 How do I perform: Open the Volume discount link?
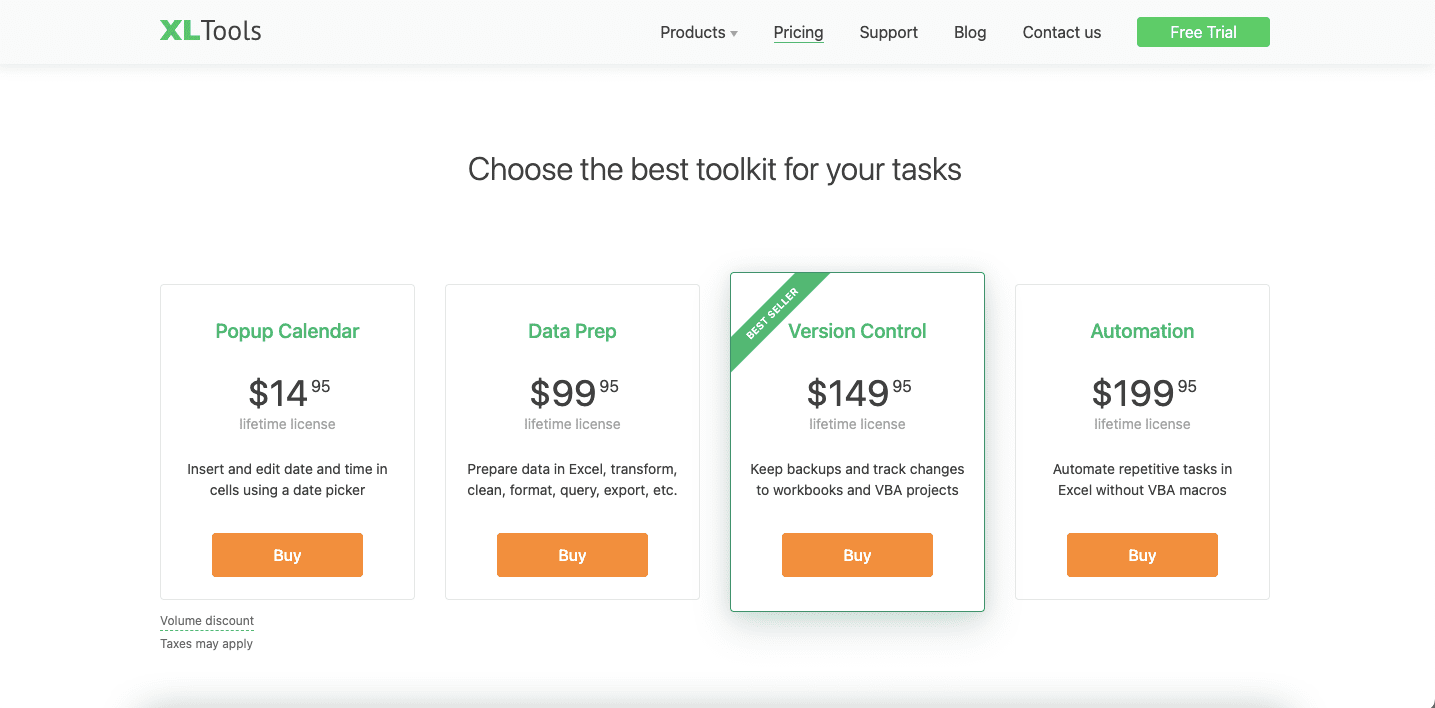click(207, 621)
